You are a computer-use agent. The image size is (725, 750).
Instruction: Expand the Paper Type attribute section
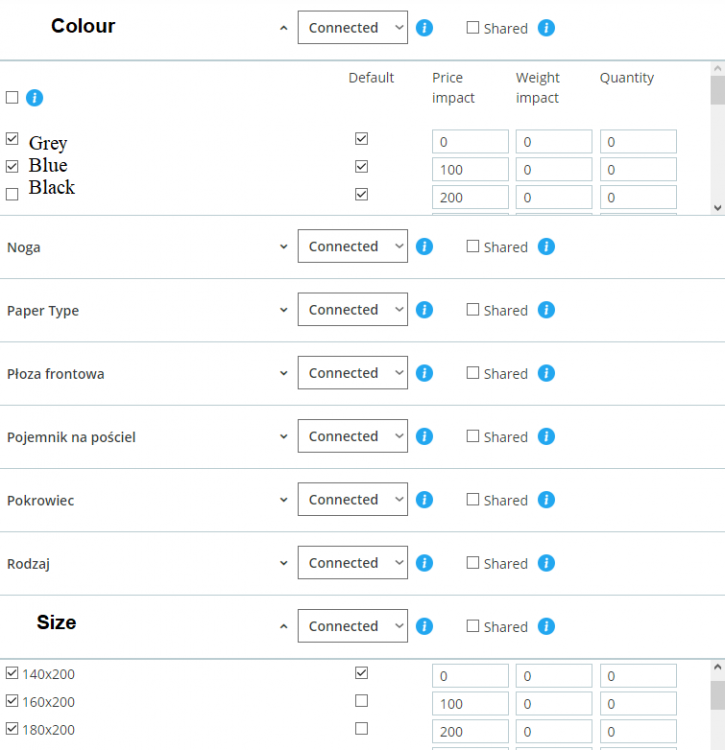pos(284,311)
